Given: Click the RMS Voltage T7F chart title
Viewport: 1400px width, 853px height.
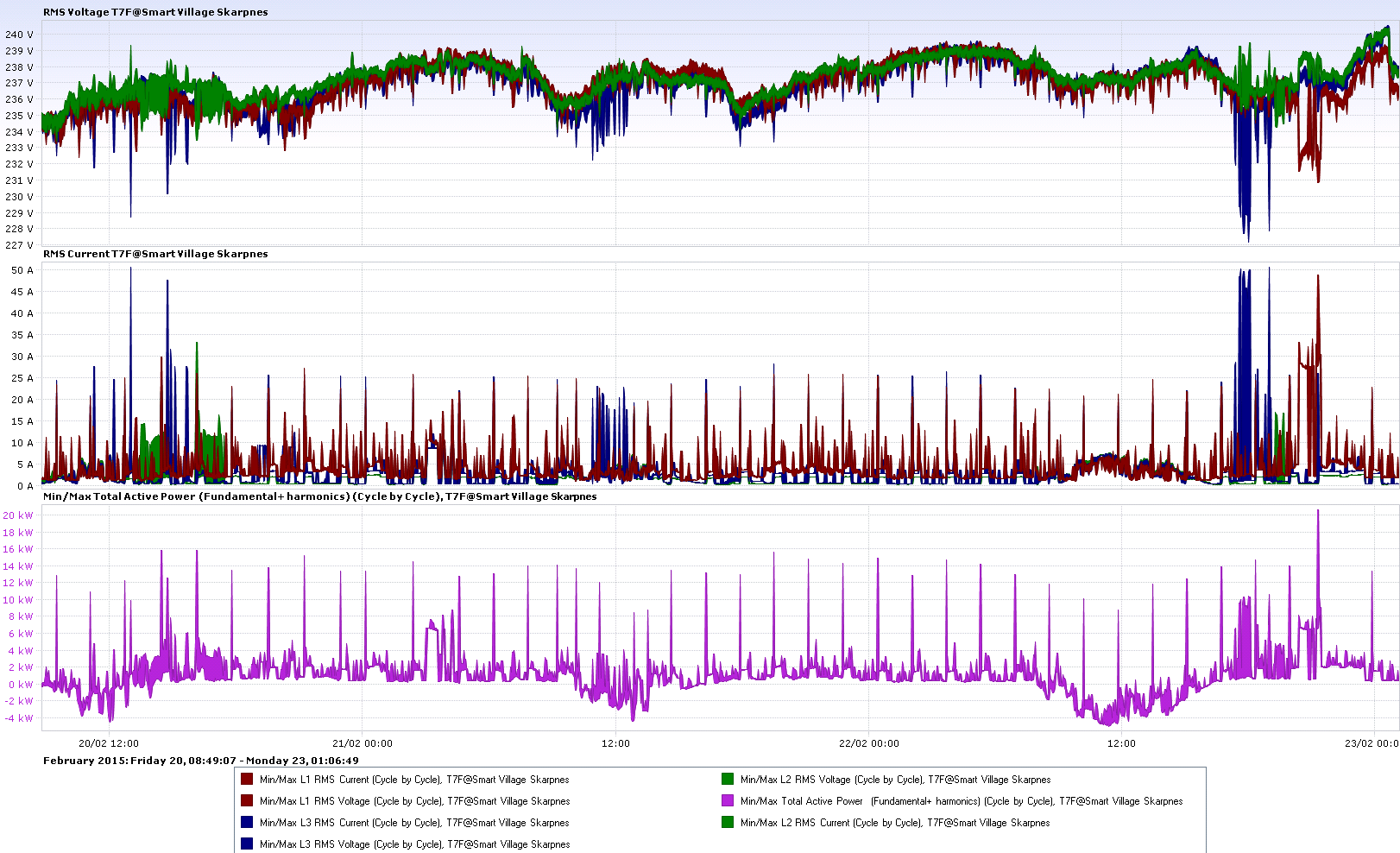Looking at the screenshot, I should tap(155, 12).
